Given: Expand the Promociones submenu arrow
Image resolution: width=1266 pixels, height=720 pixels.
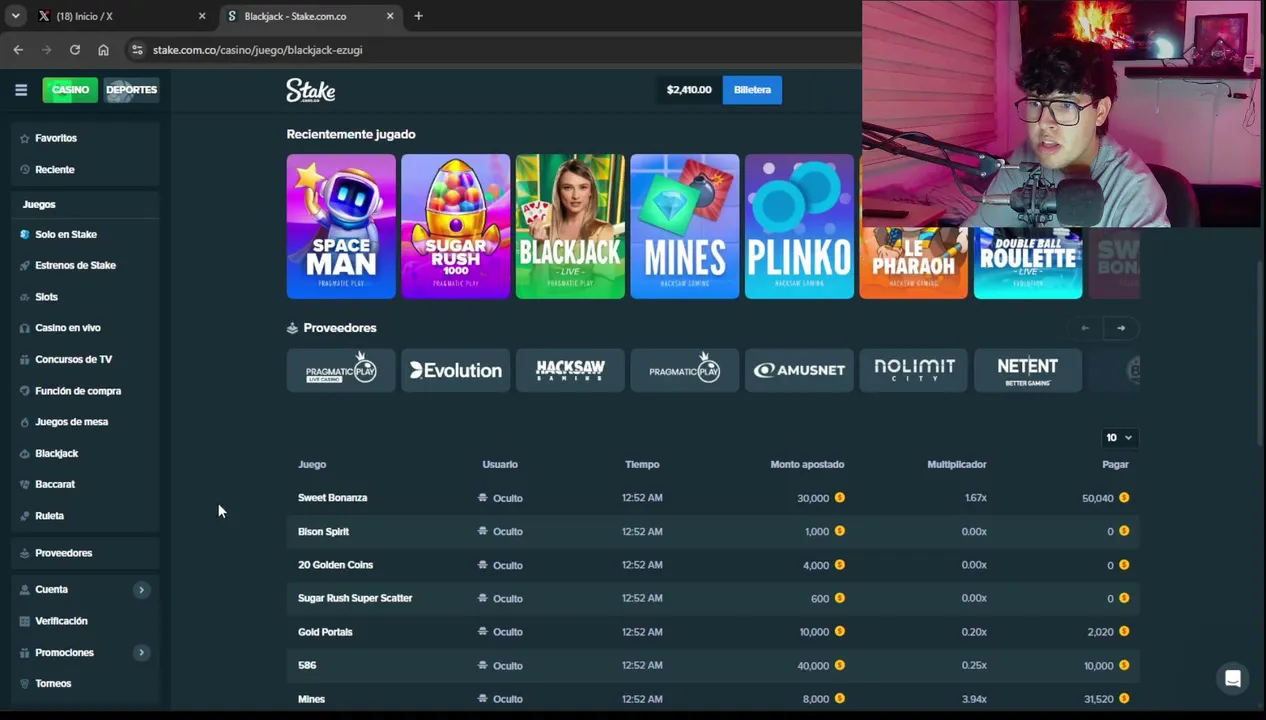Looking at the screenshot, I should pyautogui.click(x=141, y=653).
